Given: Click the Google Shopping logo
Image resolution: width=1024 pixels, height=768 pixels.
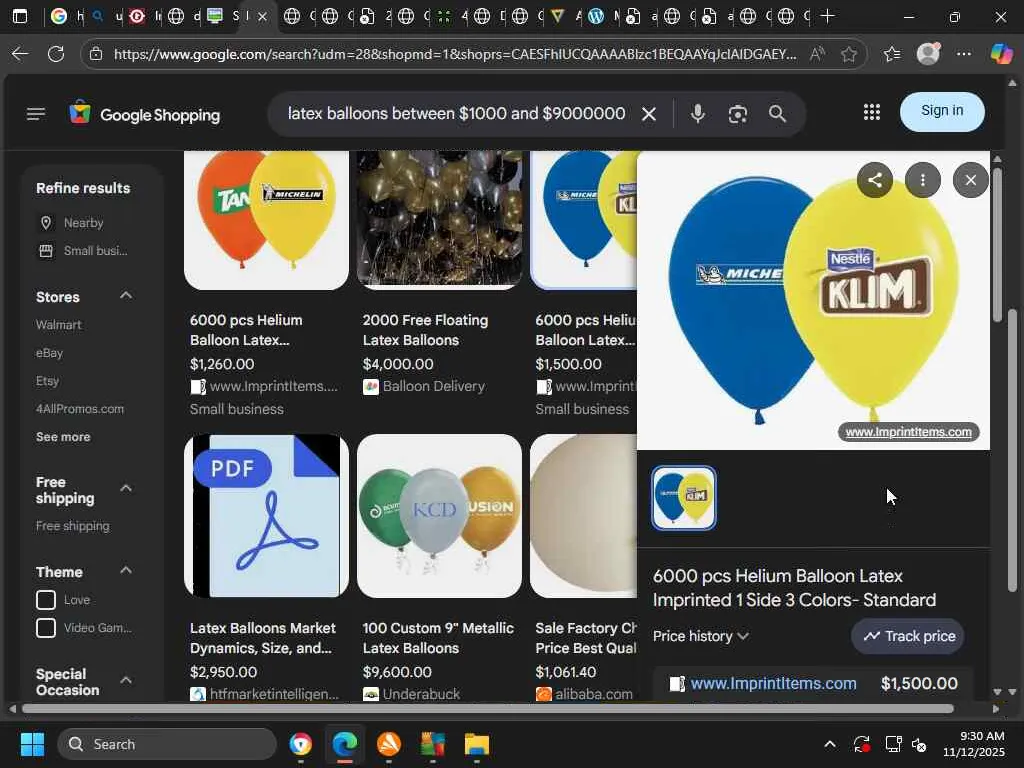Looking at the screenshot, I should 145,114.
